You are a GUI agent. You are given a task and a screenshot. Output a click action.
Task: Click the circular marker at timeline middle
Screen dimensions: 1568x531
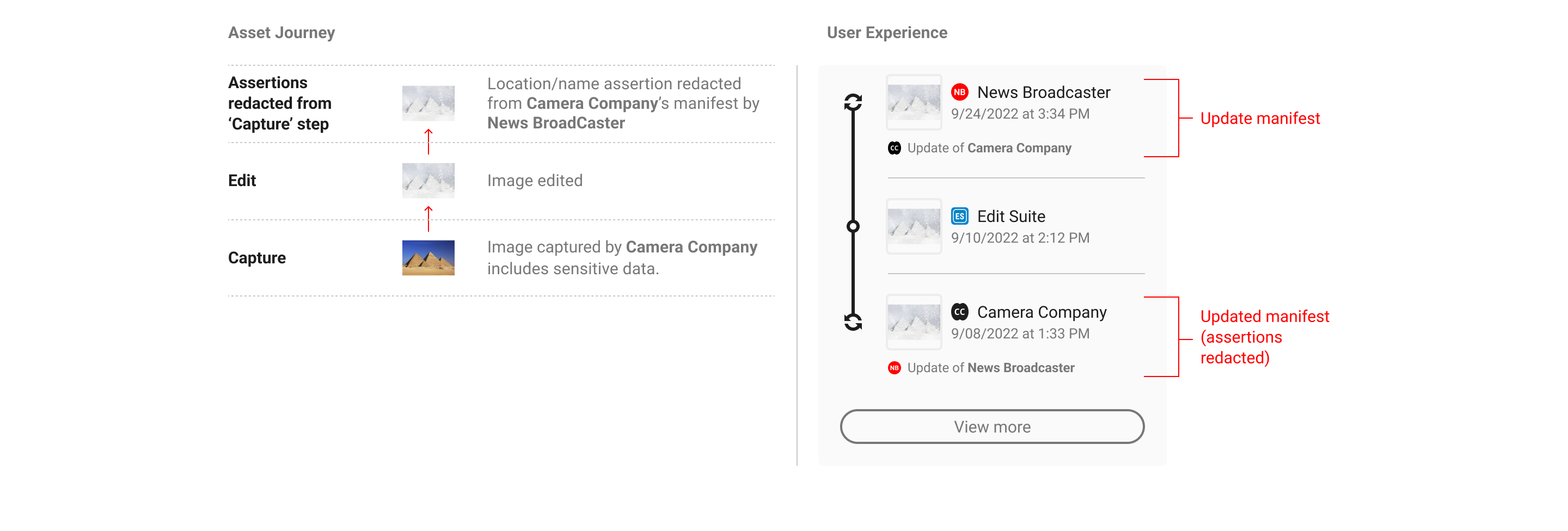(x=853, y=226)
